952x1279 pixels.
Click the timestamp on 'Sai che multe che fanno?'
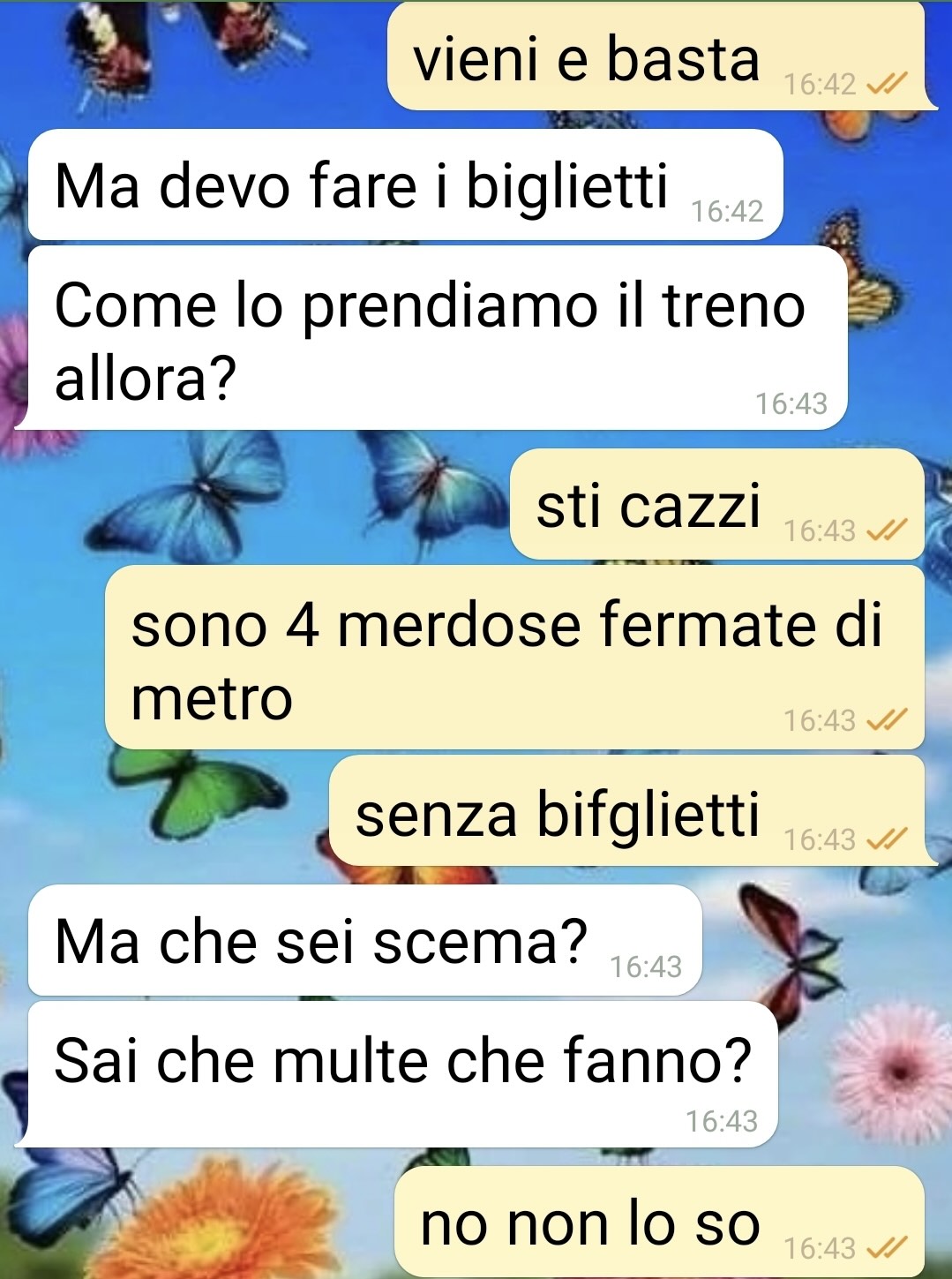(722, 1121)
